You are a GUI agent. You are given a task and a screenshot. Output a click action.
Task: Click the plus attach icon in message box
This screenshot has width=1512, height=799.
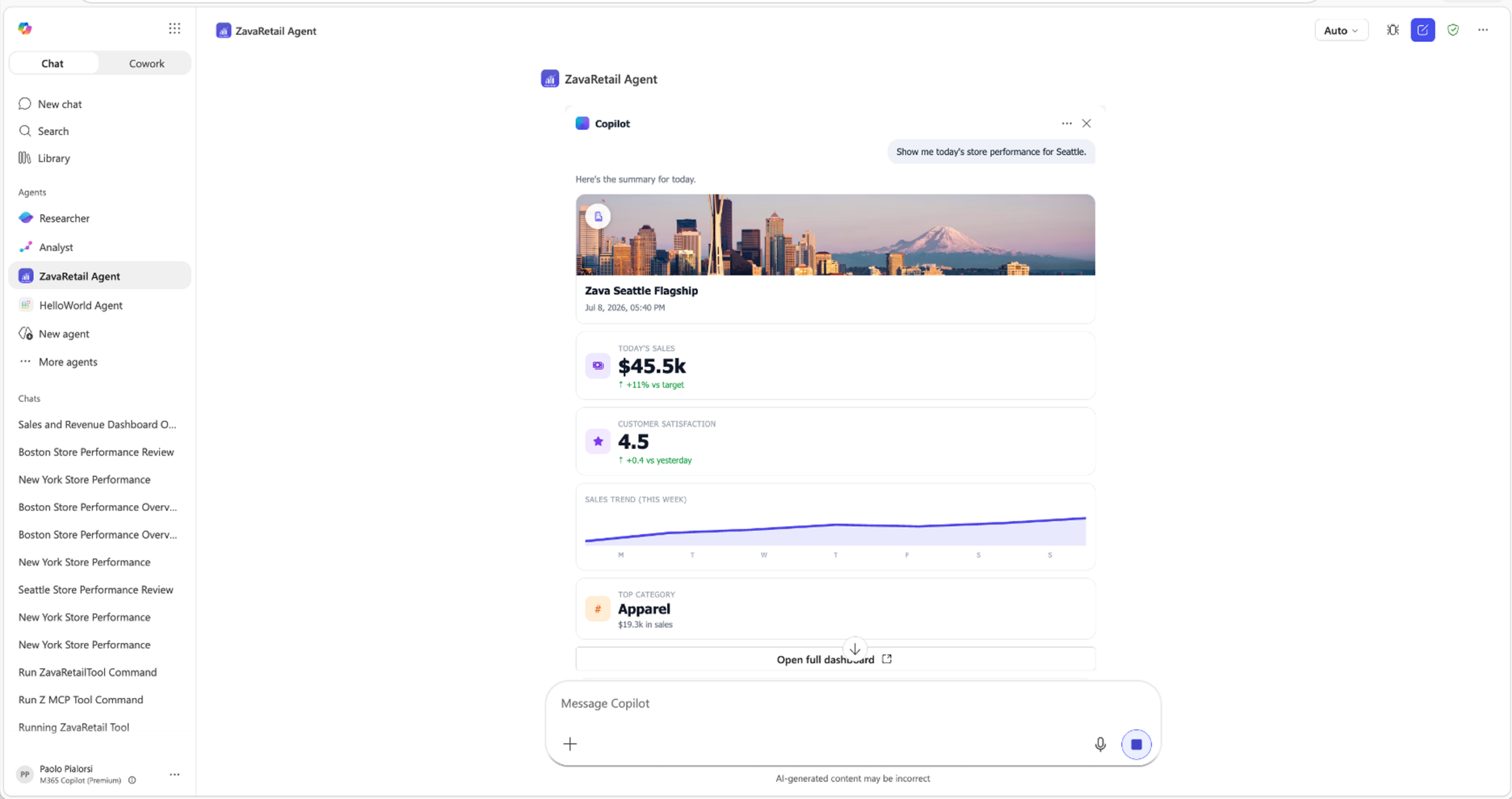tap(570, 744)
